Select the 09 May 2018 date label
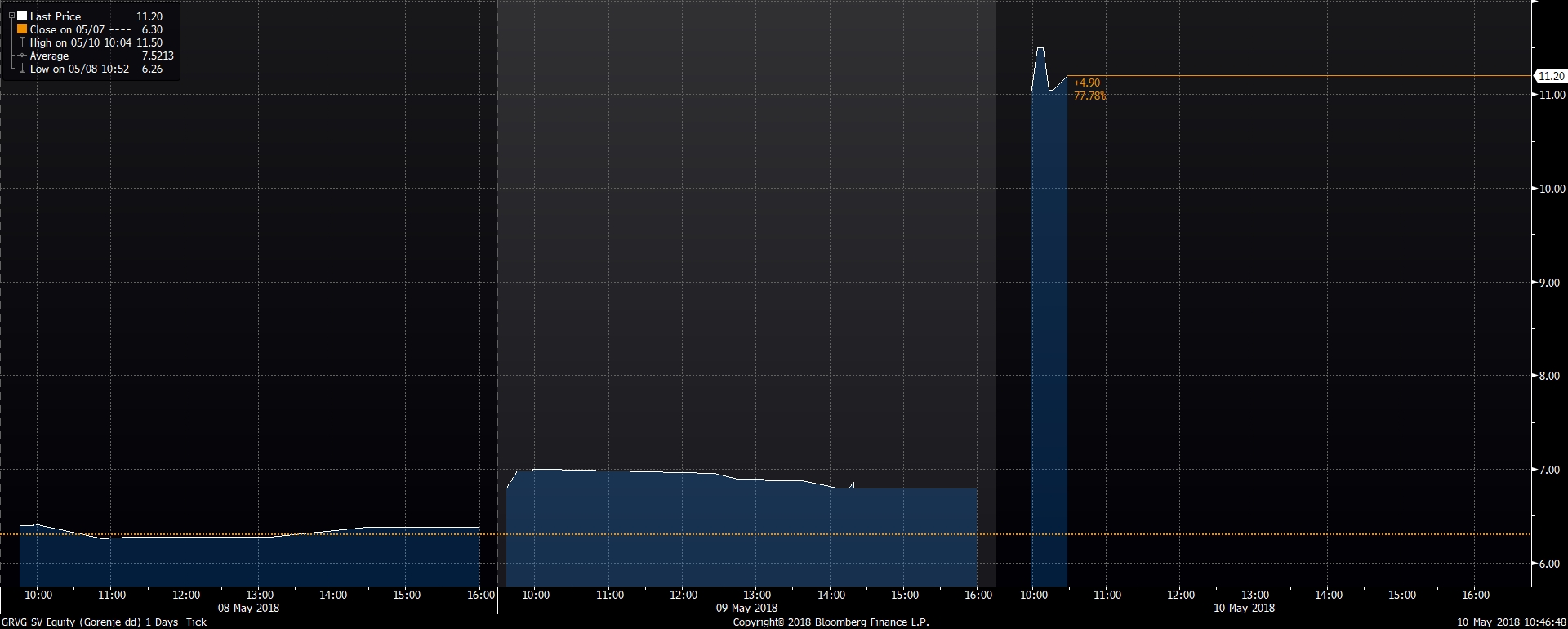 (x=746, y=608)
